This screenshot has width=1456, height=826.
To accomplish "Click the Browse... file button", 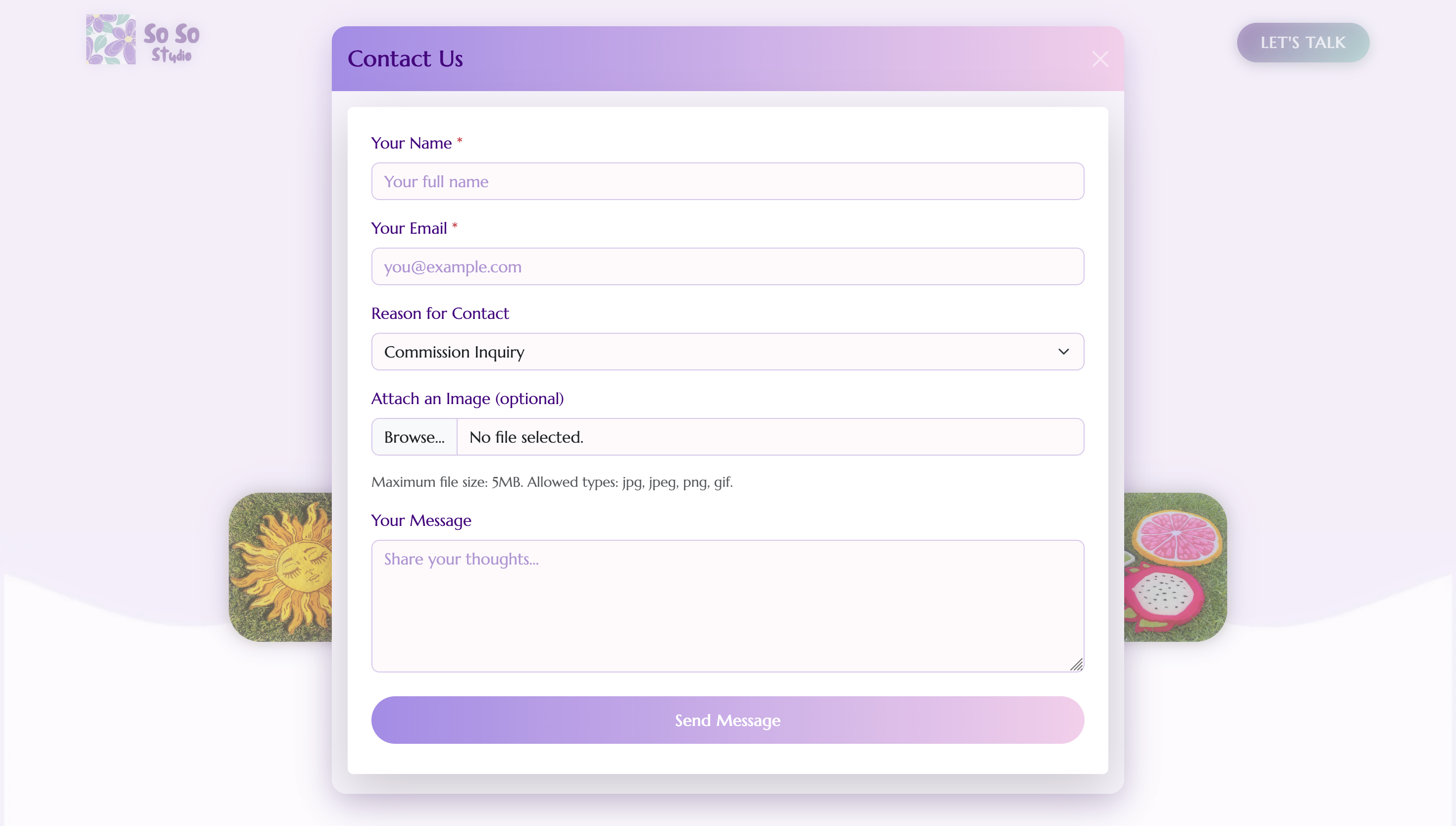I will [x=414, y=437].
